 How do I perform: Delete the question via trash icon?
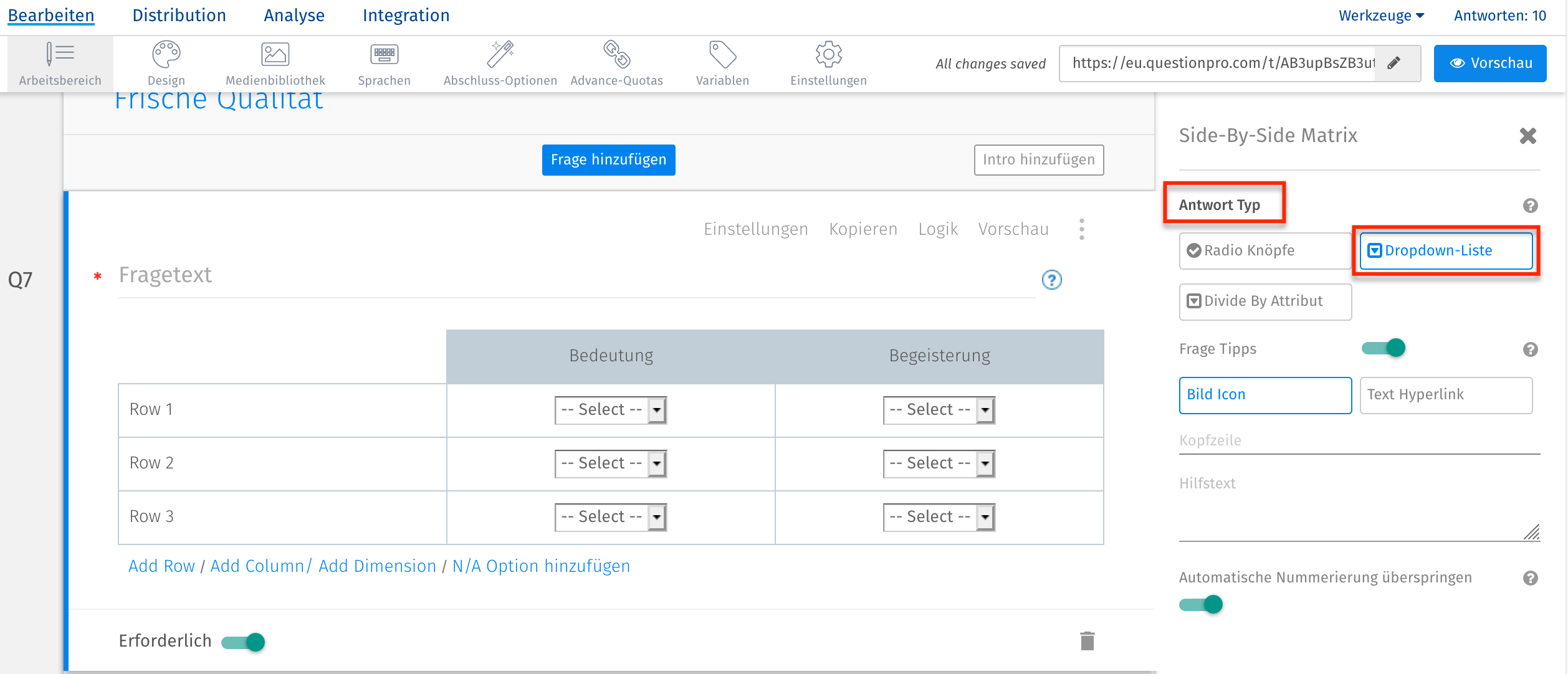pyautogui.click(x=1087, y=640)
